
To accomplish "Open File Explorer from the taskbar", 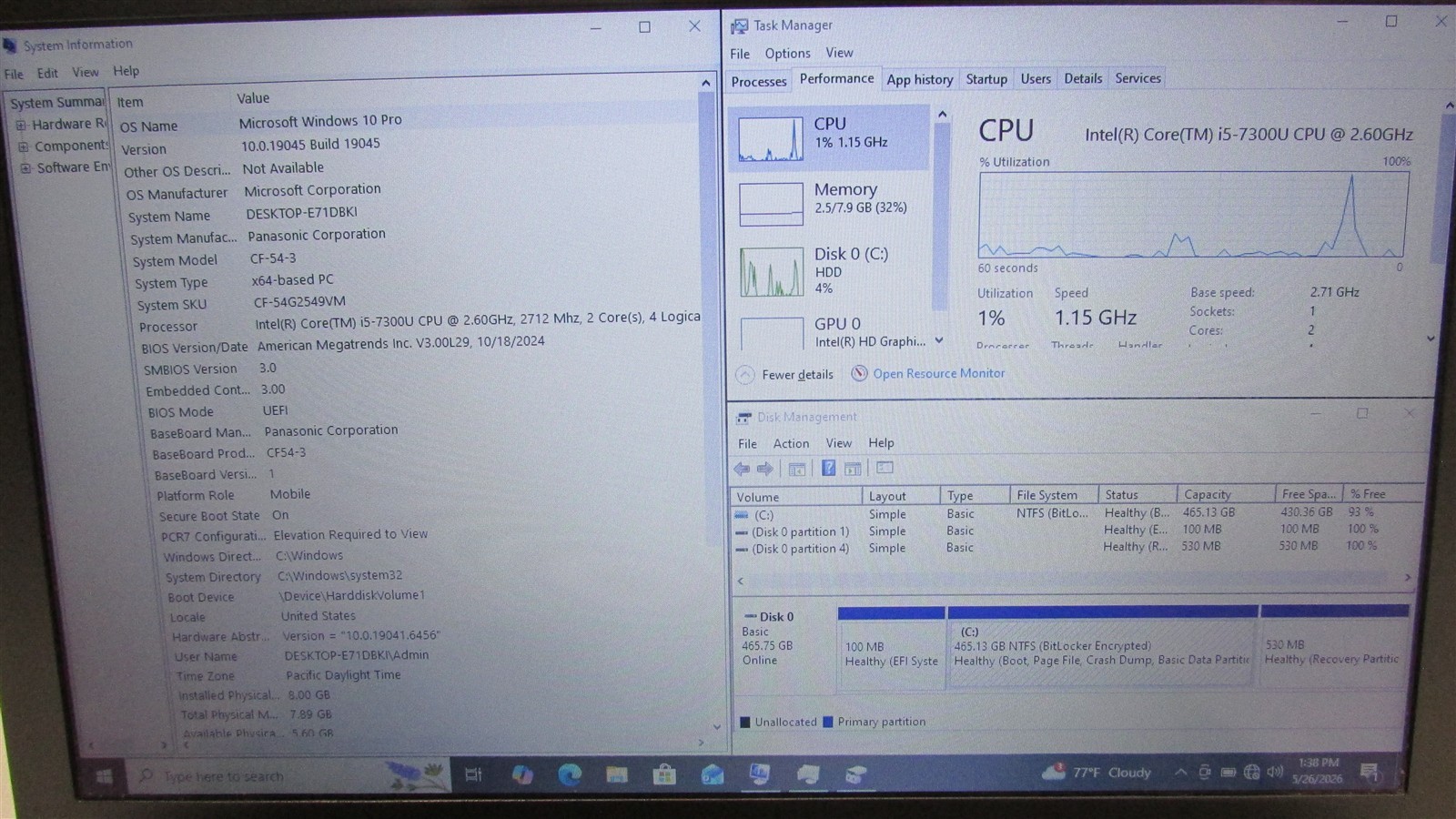I will (617, 774).
